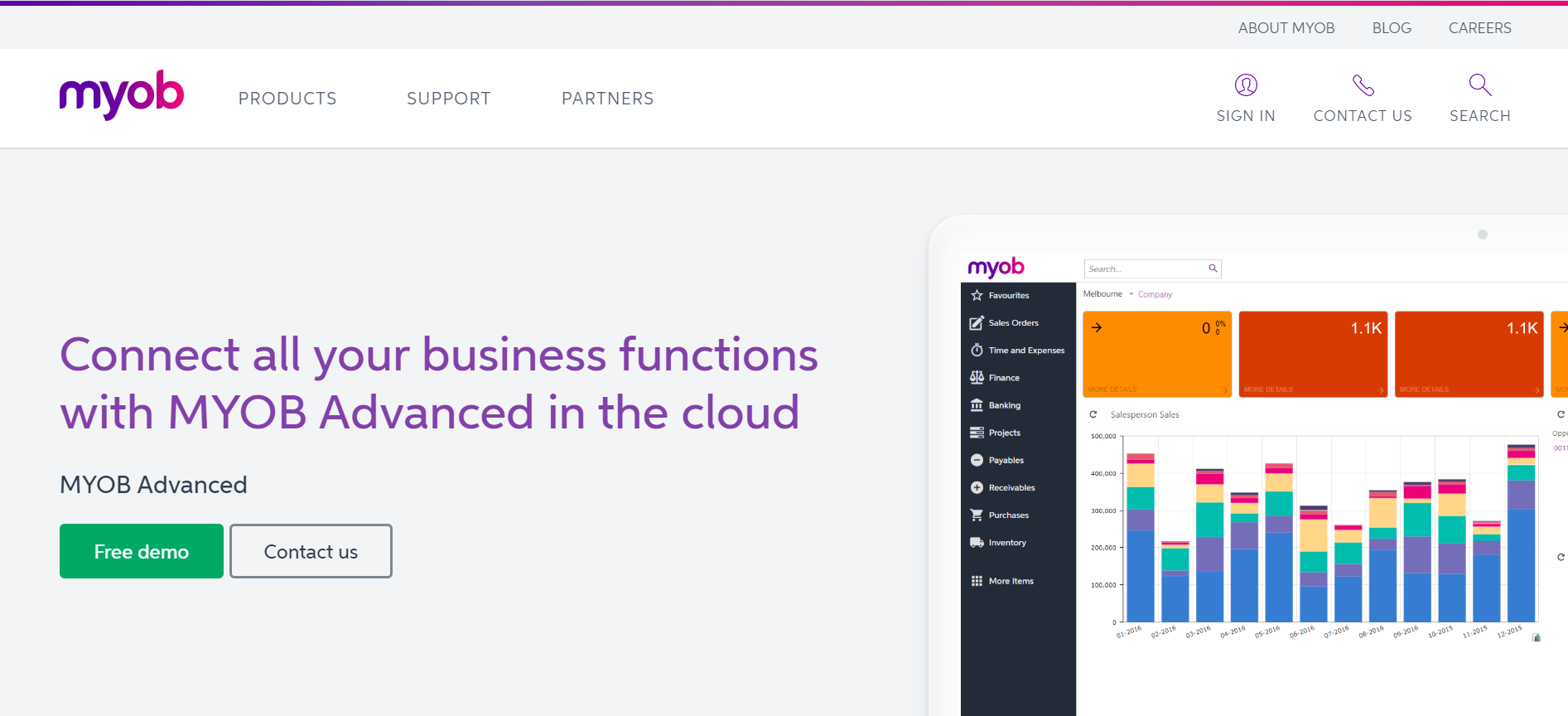Click the 12-2015 bar in chart
Image resolution: width=1568 pixels, height=716 pixels.
pos(1521,534)
